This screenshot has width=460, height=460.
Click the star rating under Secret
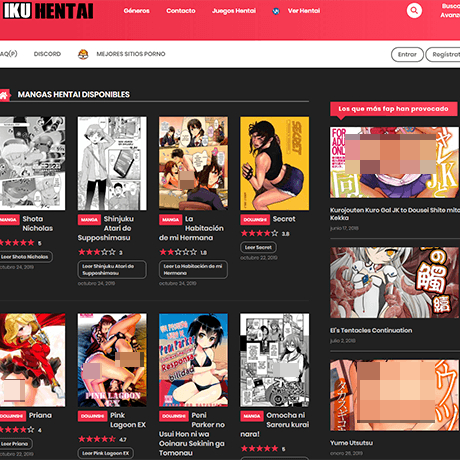click(x=259, y=233)
